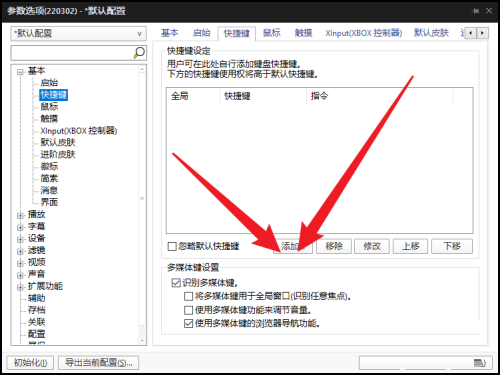Expand the 扩展功能 tree node
The width and height of the screenshot is (500, 375).
pos(21,287)
